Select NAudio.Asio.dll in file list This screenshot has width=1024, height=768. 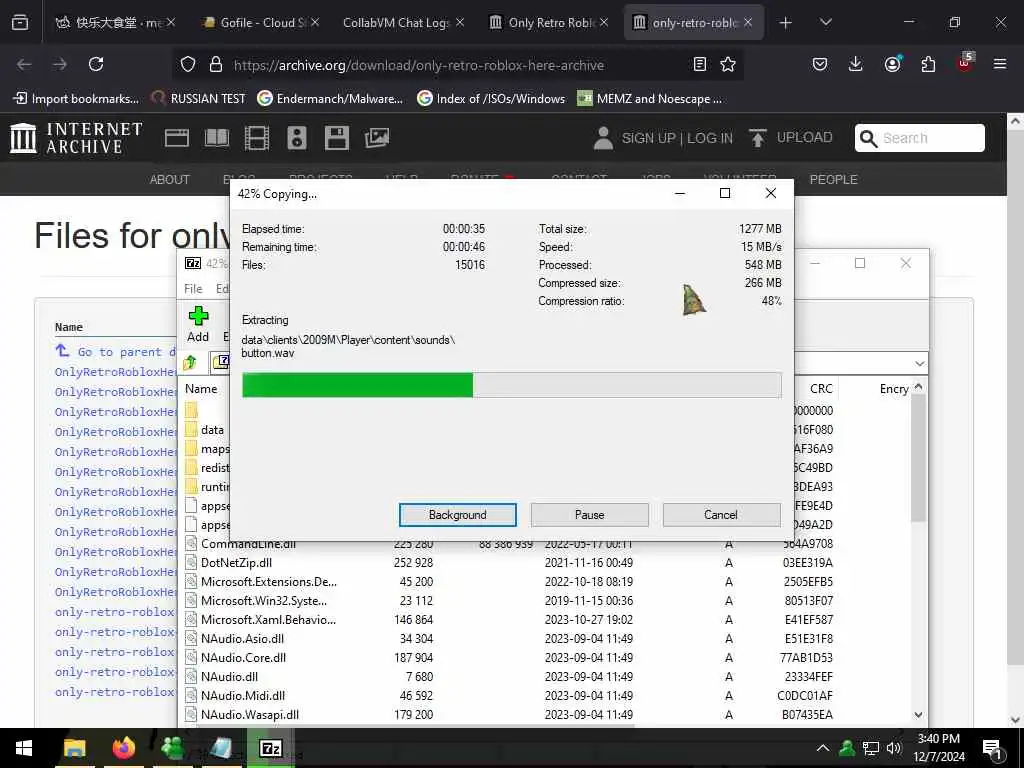(242, 639)
